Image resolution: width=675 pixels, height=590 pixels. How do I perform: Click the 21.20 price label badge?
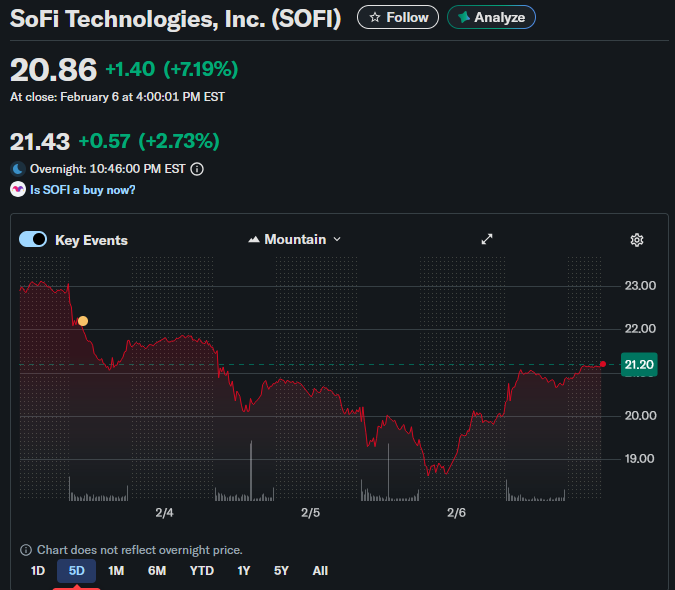[639, 365]
